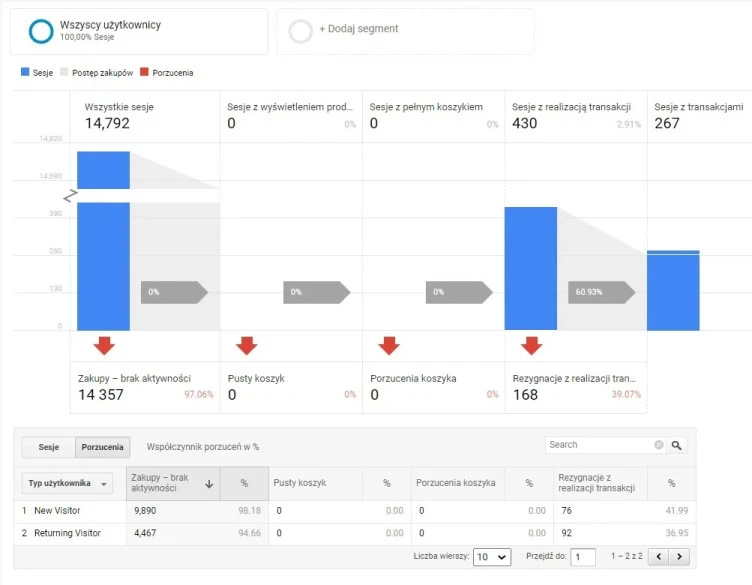Clear the search field with the X icon
Viewport: 752px width, 585px height.
[659, 445]
